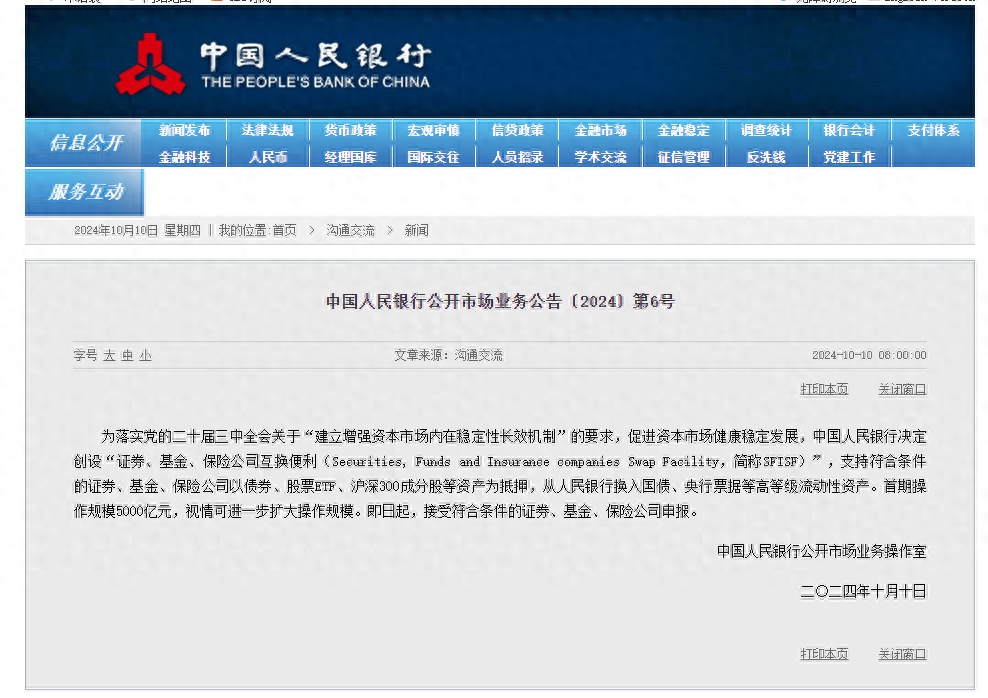This screenshot has width=988, height=698.
Task: Open the 调查统计 survey statistics section
Action: 766,129
